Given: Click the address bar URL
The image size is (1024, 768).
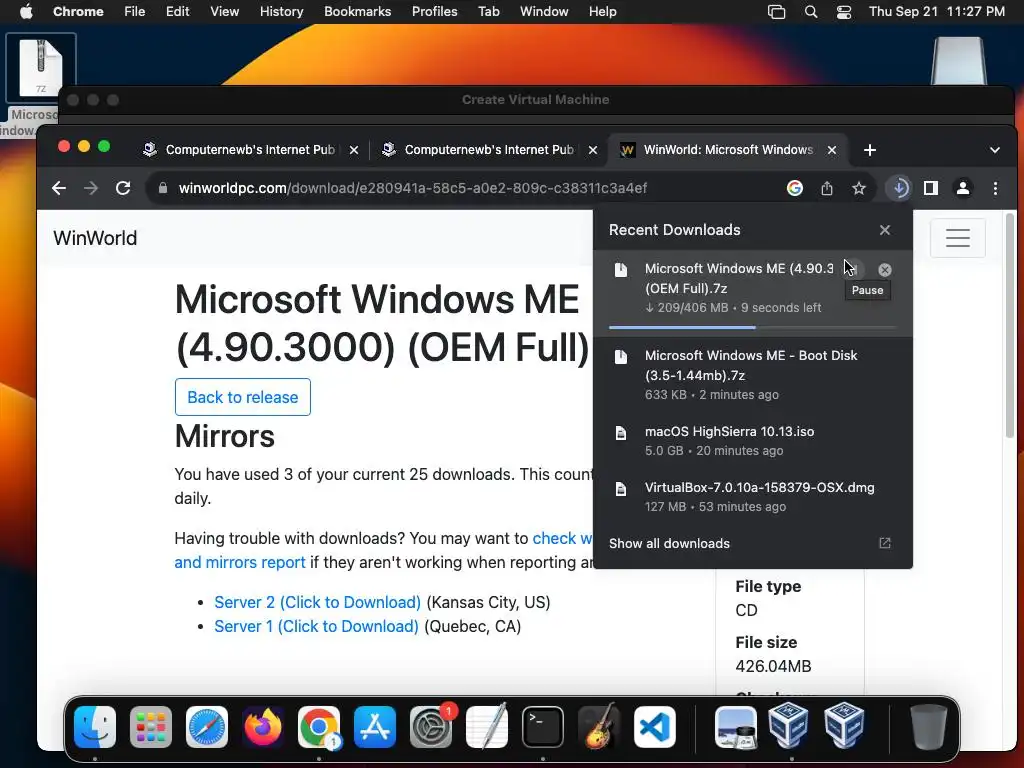Looking at the screenshot, I should (413, 188).
